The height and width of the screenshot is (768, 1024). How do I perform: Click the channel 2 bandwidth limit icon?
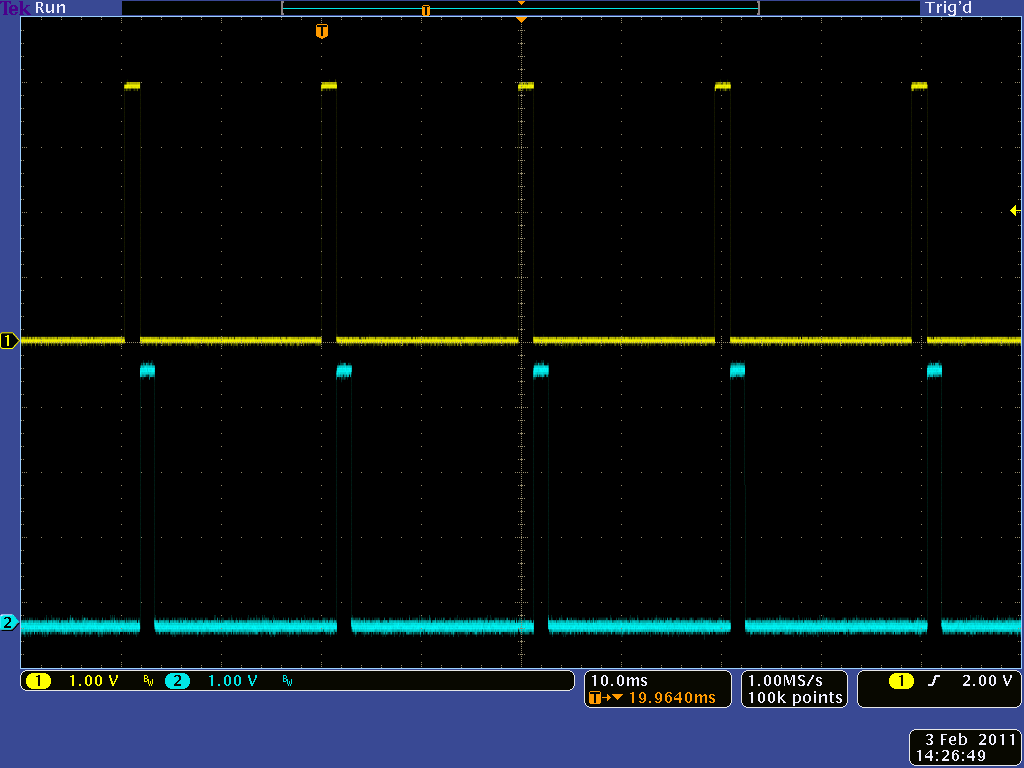pyautogui.click(x=288, y=681)
